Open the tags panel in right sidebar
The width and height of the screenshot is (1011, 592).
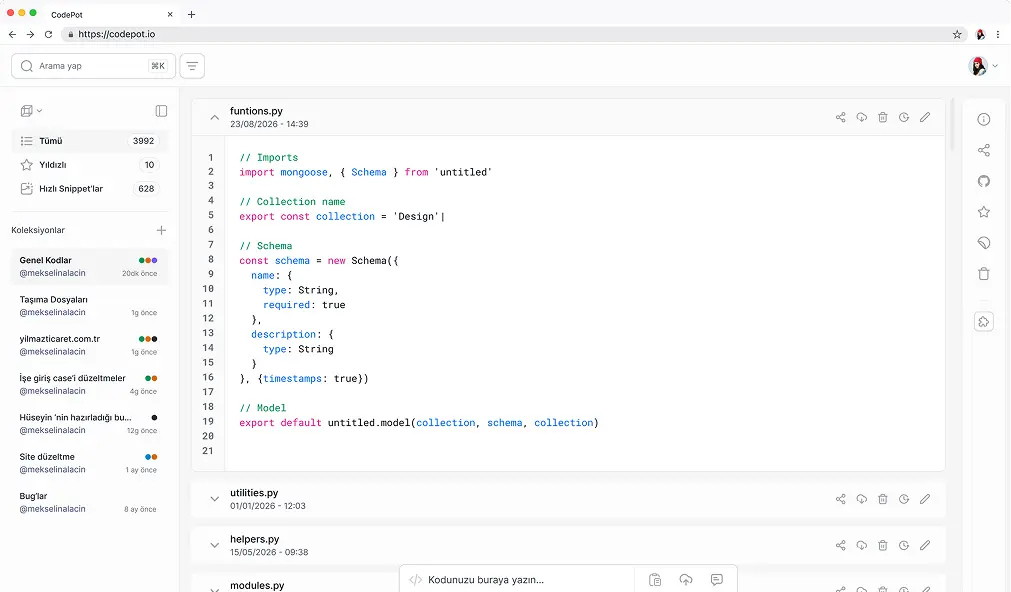click(x=984, y=242)
